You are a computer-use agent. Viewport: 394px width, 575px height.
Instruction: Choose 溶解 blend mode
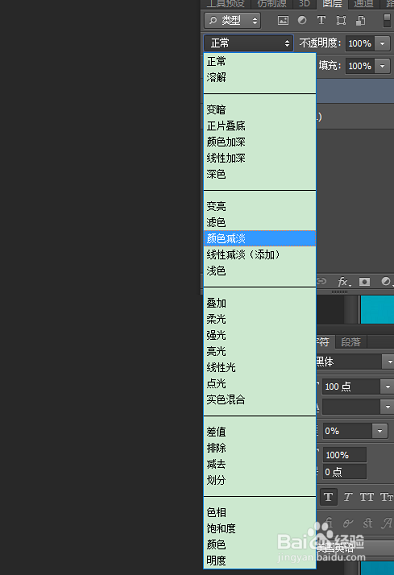[x=260, y=77]
